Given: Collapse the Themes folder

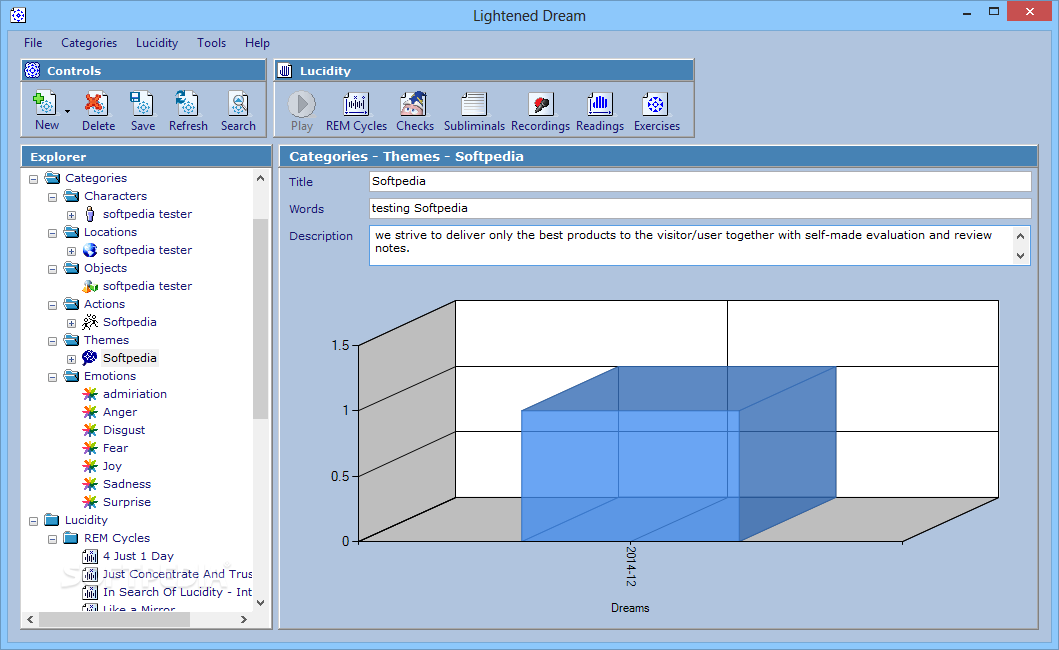Looking at the screenshot, I should pyautogui.click(x=52, y=341).
